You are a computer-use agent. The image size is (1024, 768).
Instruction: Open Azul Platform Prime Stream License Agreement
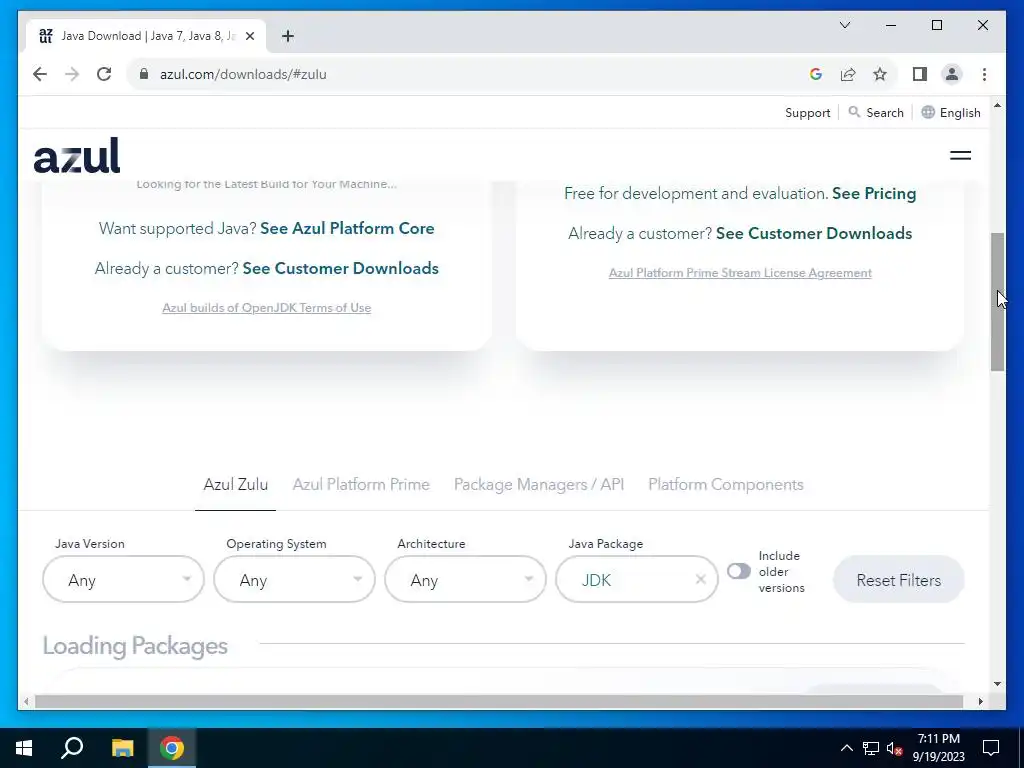(x=740, y=273)
